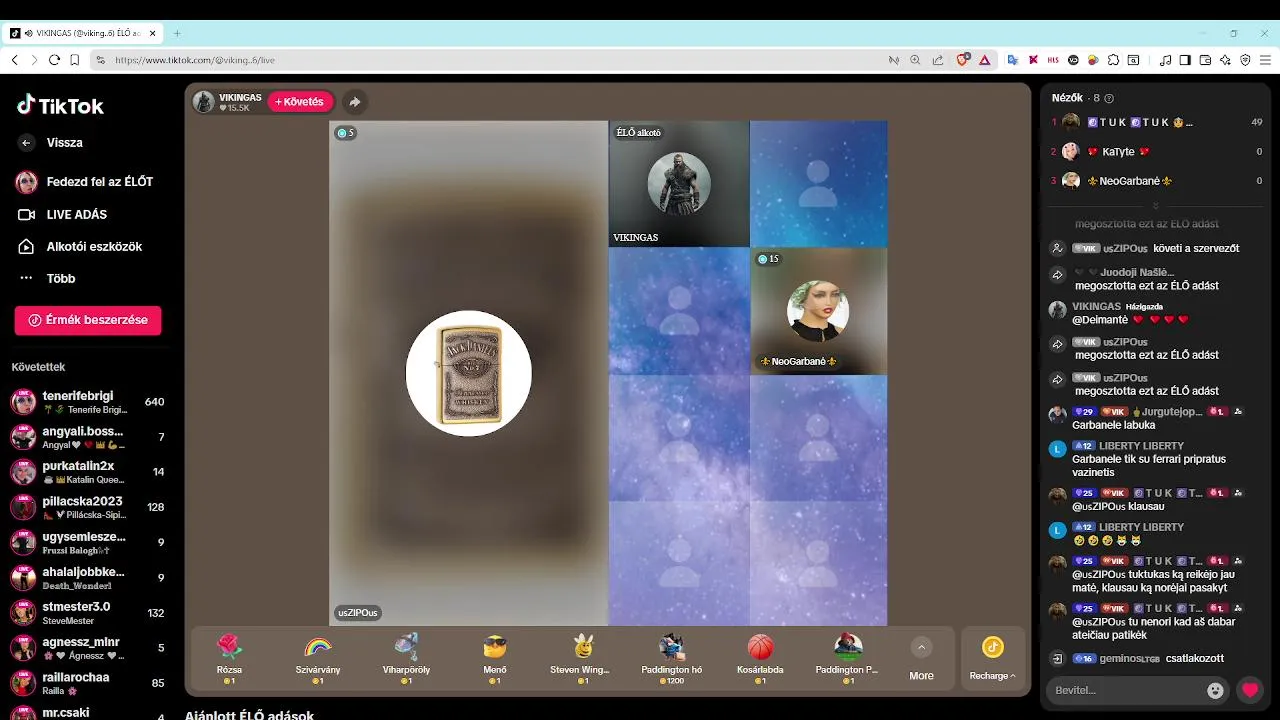Screen dimensions: 1280x720
Task: Open ahalaljobbke followed live channel
Action: pos(87,577)
